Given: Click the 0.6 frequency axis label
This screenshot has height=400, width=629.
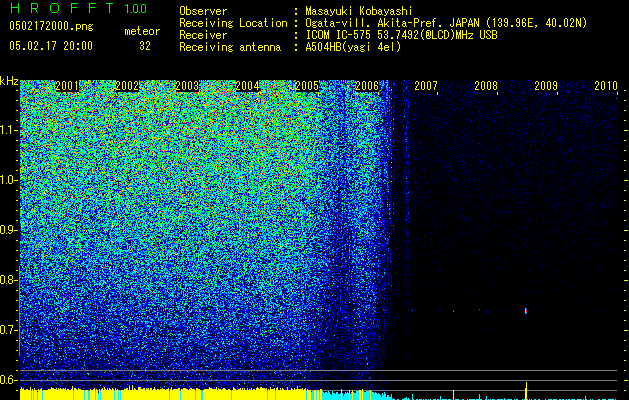Looking at the screenshot, I should click(x=7, y=380).
